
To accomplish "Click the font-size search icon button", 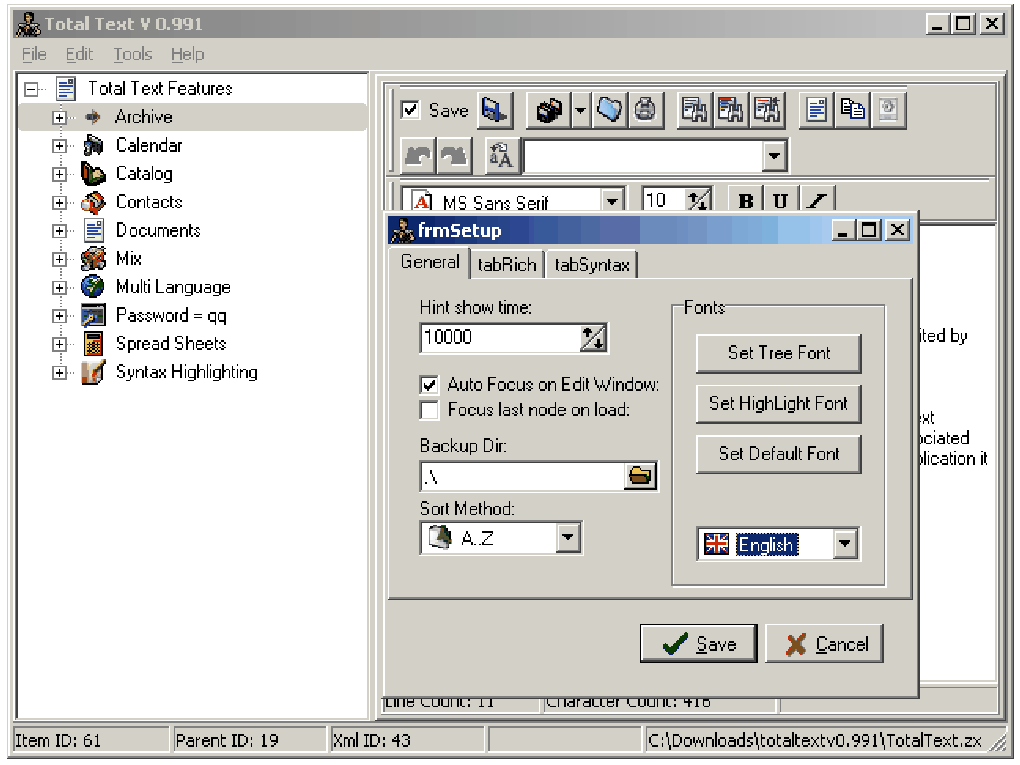I will point(502,156).
